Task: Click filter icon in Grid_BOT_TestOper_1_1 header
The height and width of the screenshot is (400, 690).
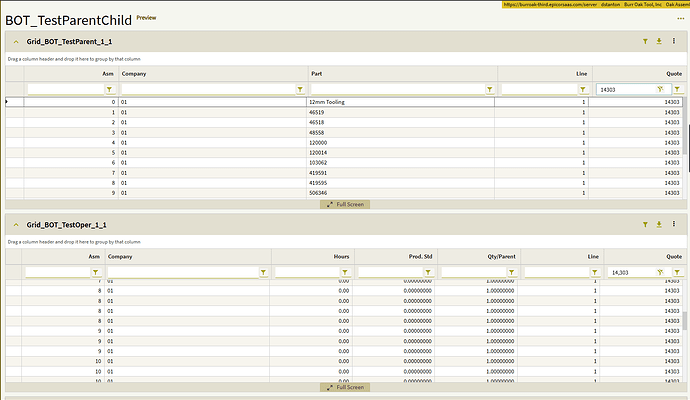Action: [645, 225]
